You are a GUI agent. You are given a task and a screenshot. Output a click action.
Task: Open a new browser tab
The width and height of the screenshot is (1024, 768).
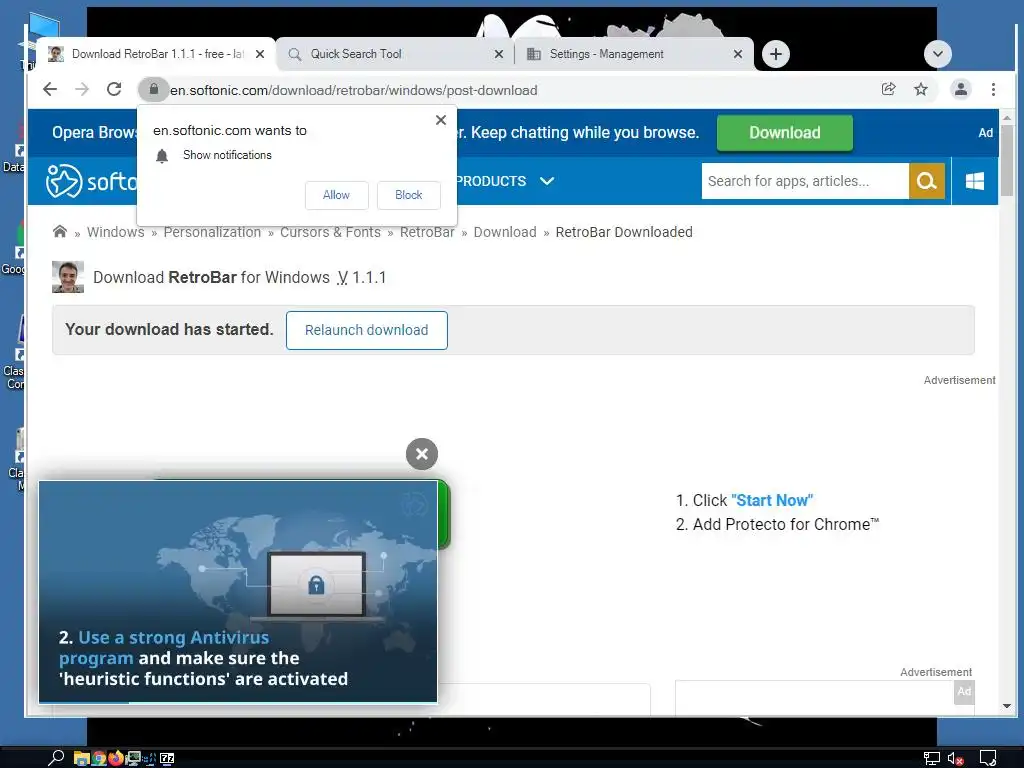[x=775, y=54]
